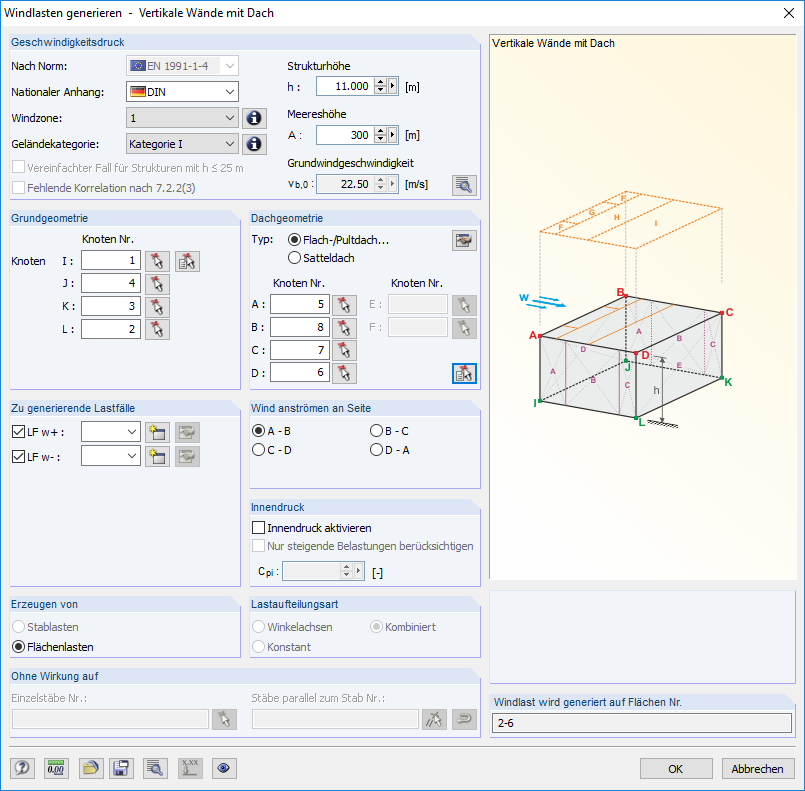Screen dimensions: 805x791
Task: Open Geländekategorie dropdown
Action: coord(182,144)
